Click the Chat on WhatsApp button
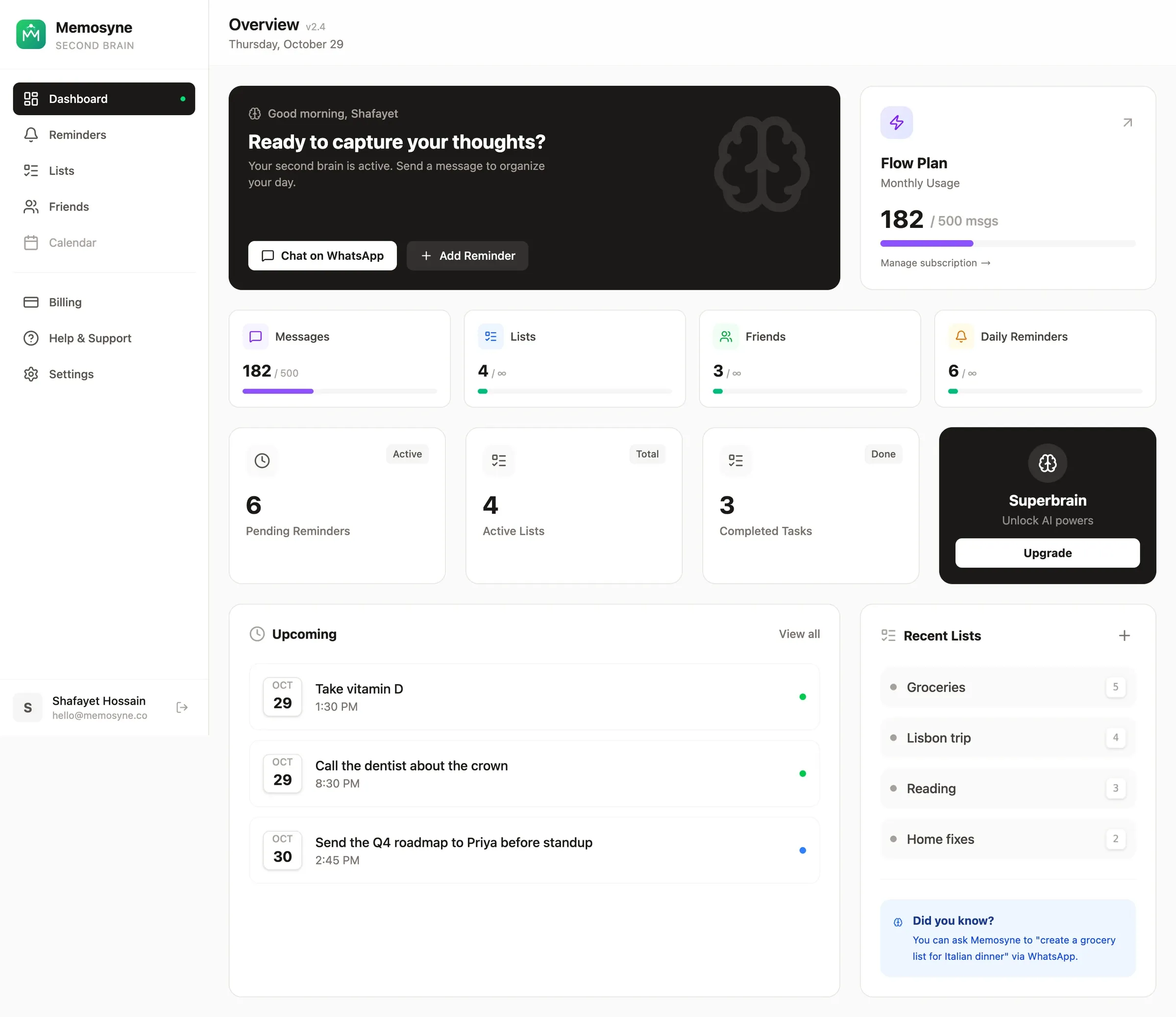This screenshot has height=1017, width=1176. (322, 255)
